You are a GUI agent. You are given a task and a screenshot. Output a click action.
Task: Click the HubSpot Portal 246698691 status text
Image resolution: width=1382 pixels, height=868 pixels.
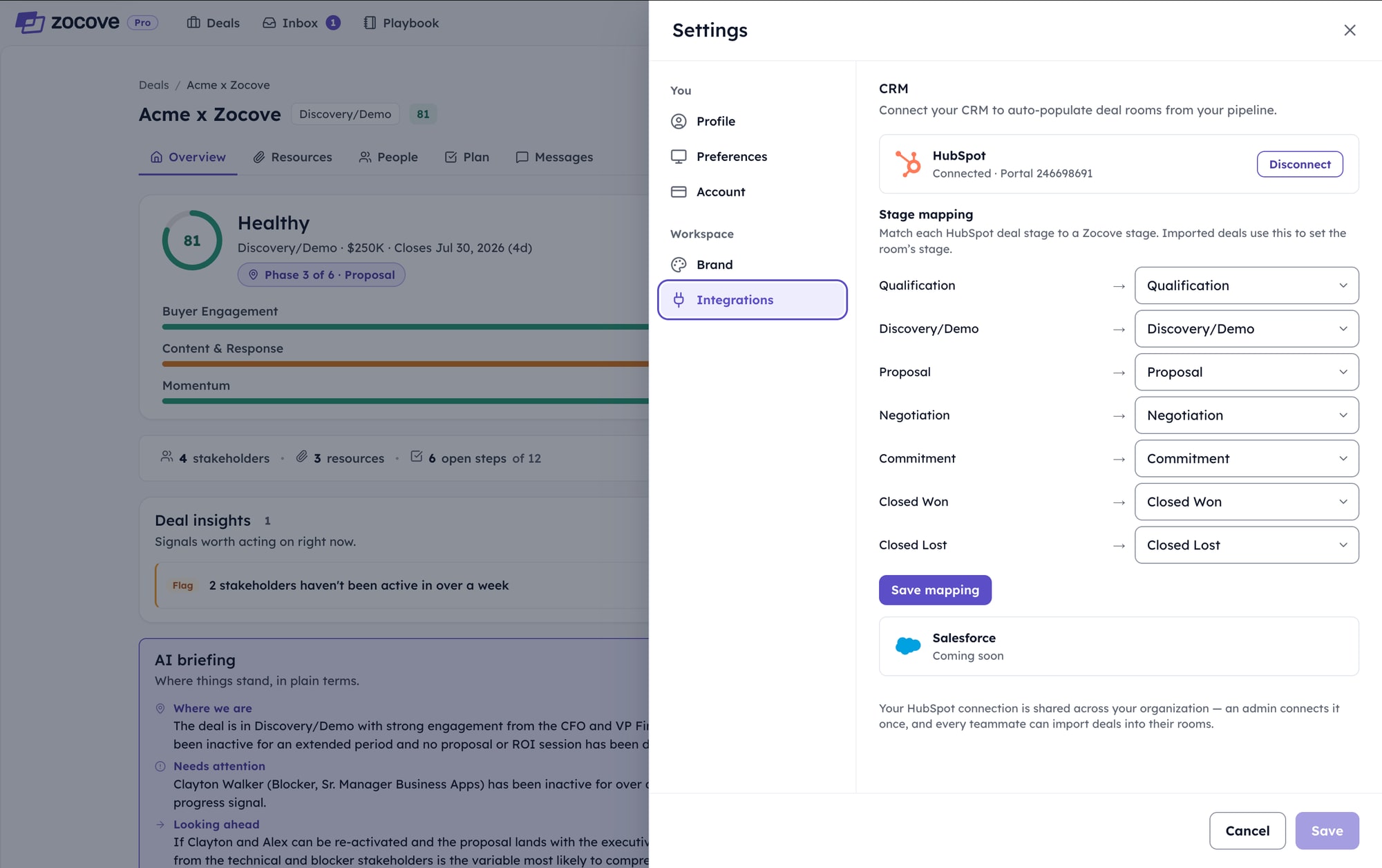coord(1012,173)
